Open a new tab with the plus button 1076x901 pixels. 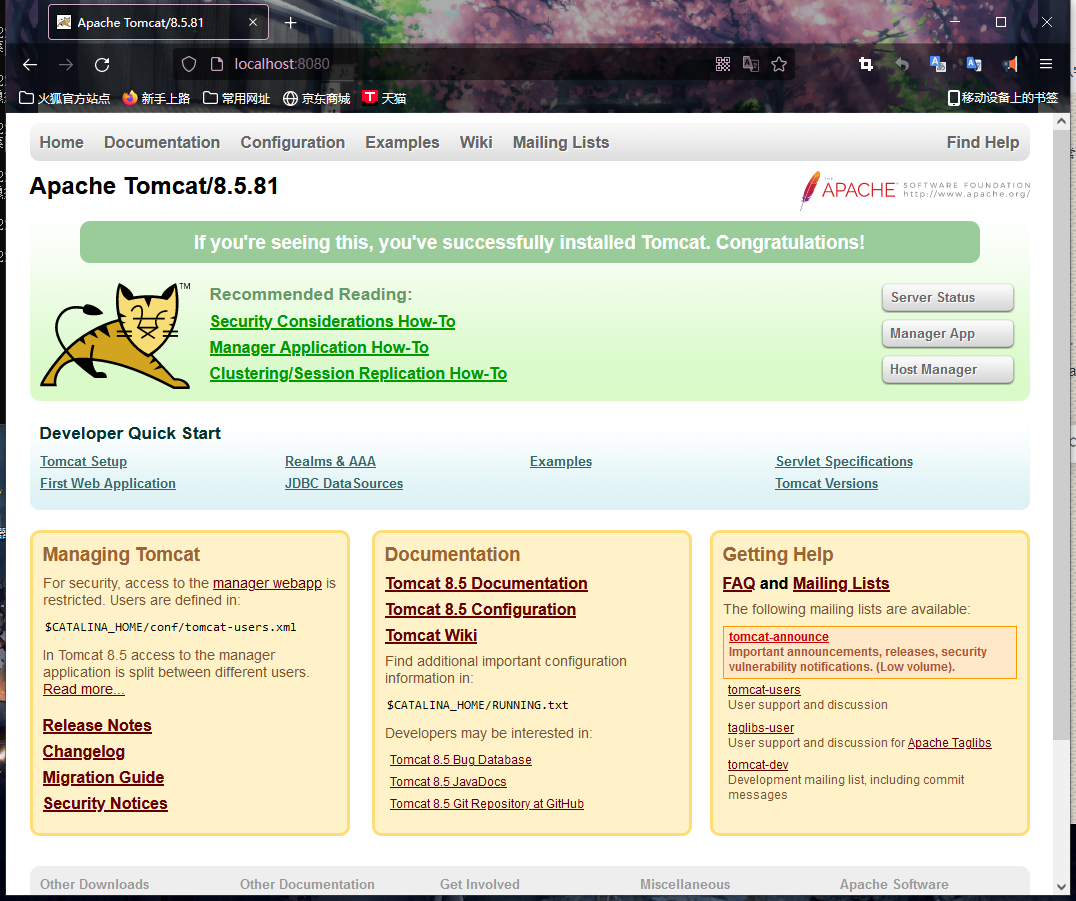click(x=290, y=23)
